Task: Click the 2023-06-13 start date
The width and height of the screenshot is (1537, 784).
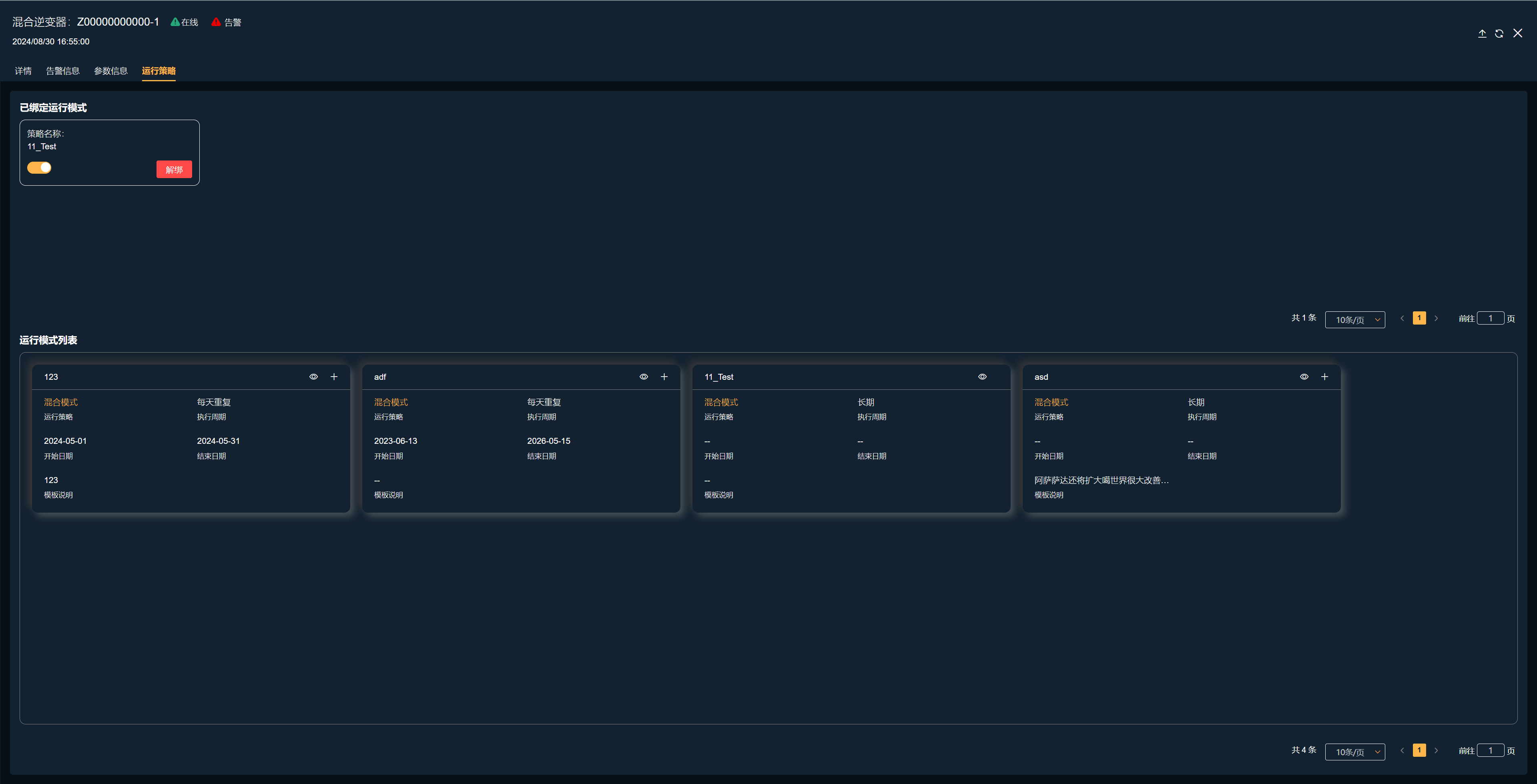Action: [395, 441]
